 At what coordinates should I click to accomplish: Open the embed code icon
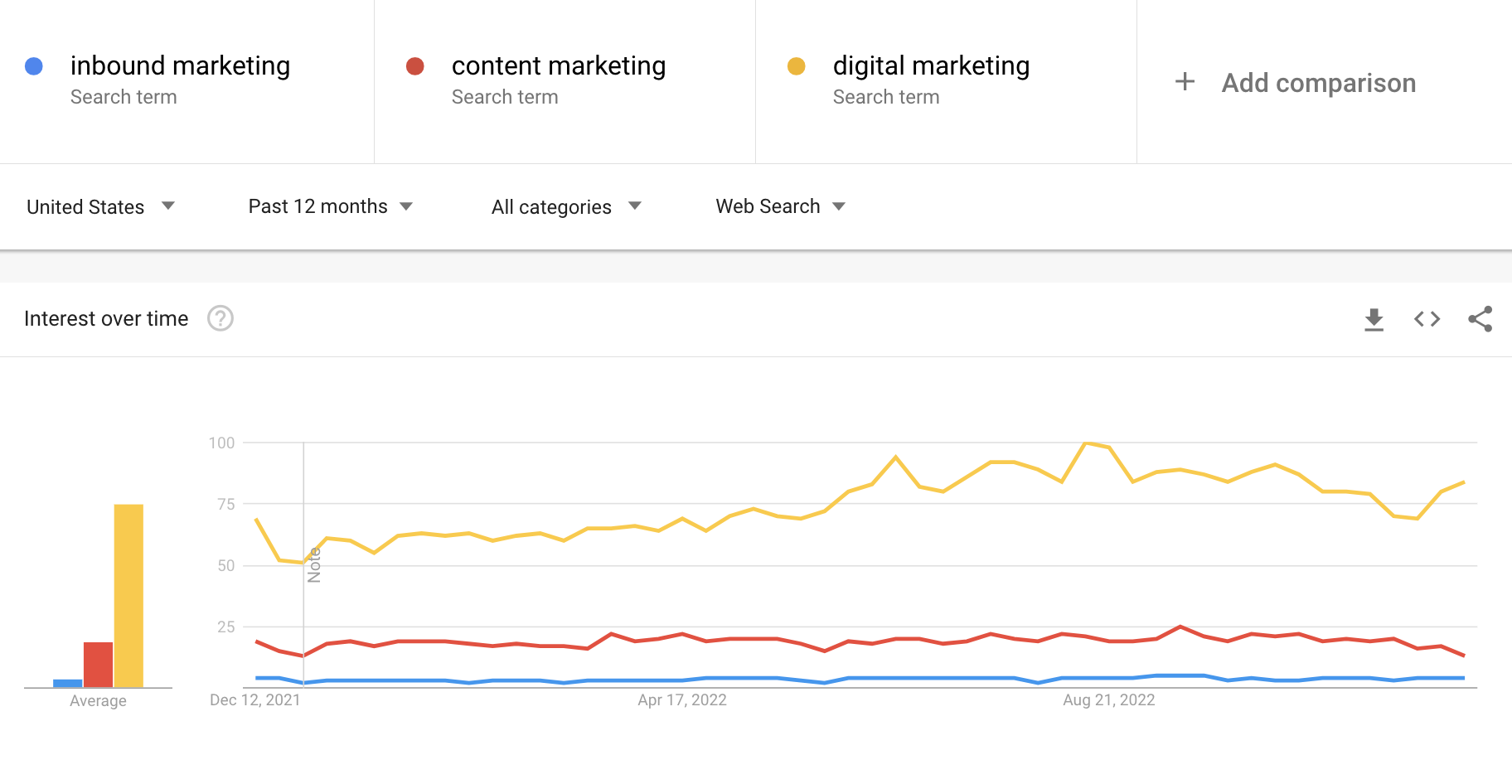(x=1427, y=319)
